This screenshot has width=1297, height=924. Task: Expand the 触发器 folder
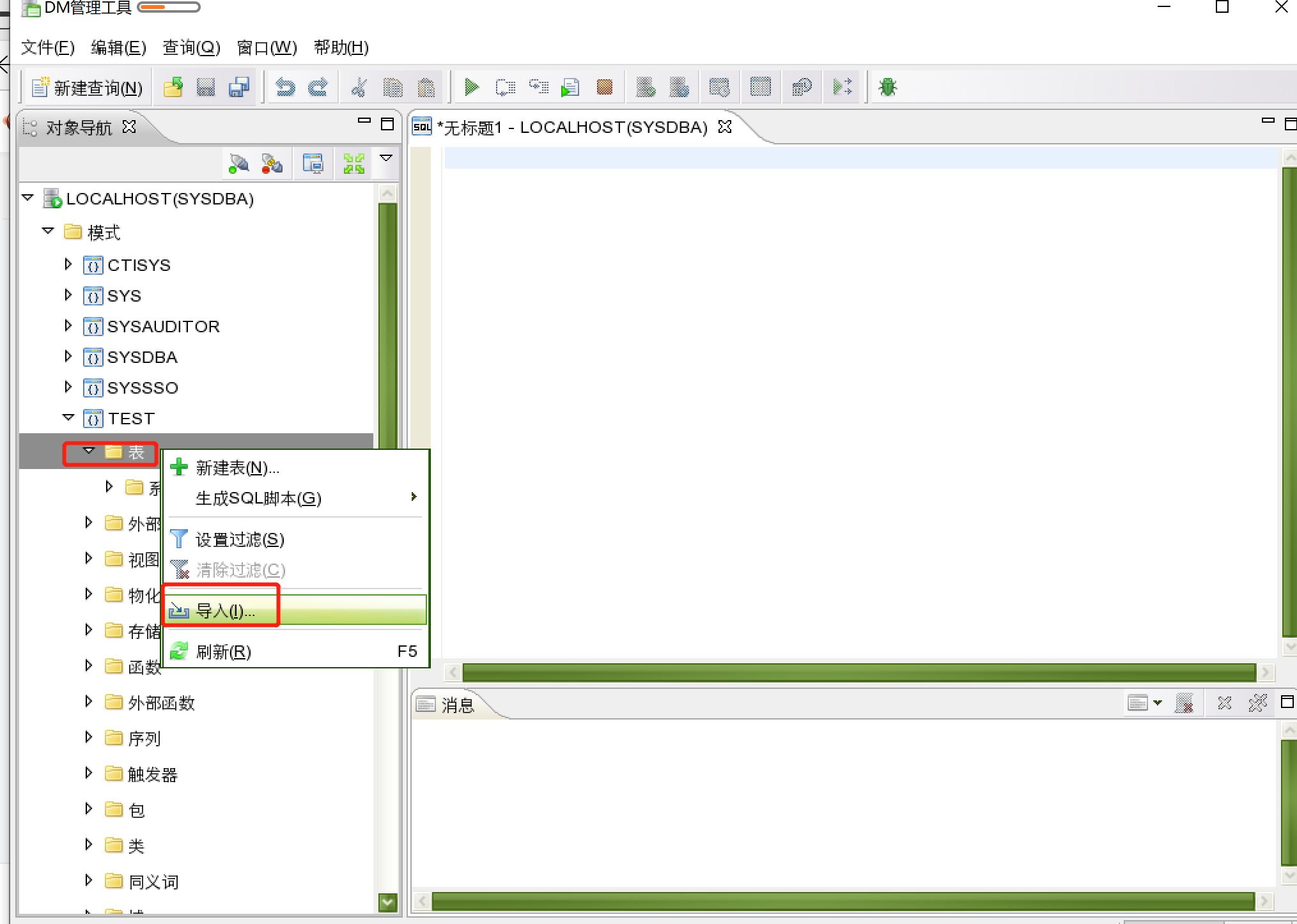(89, 774)
